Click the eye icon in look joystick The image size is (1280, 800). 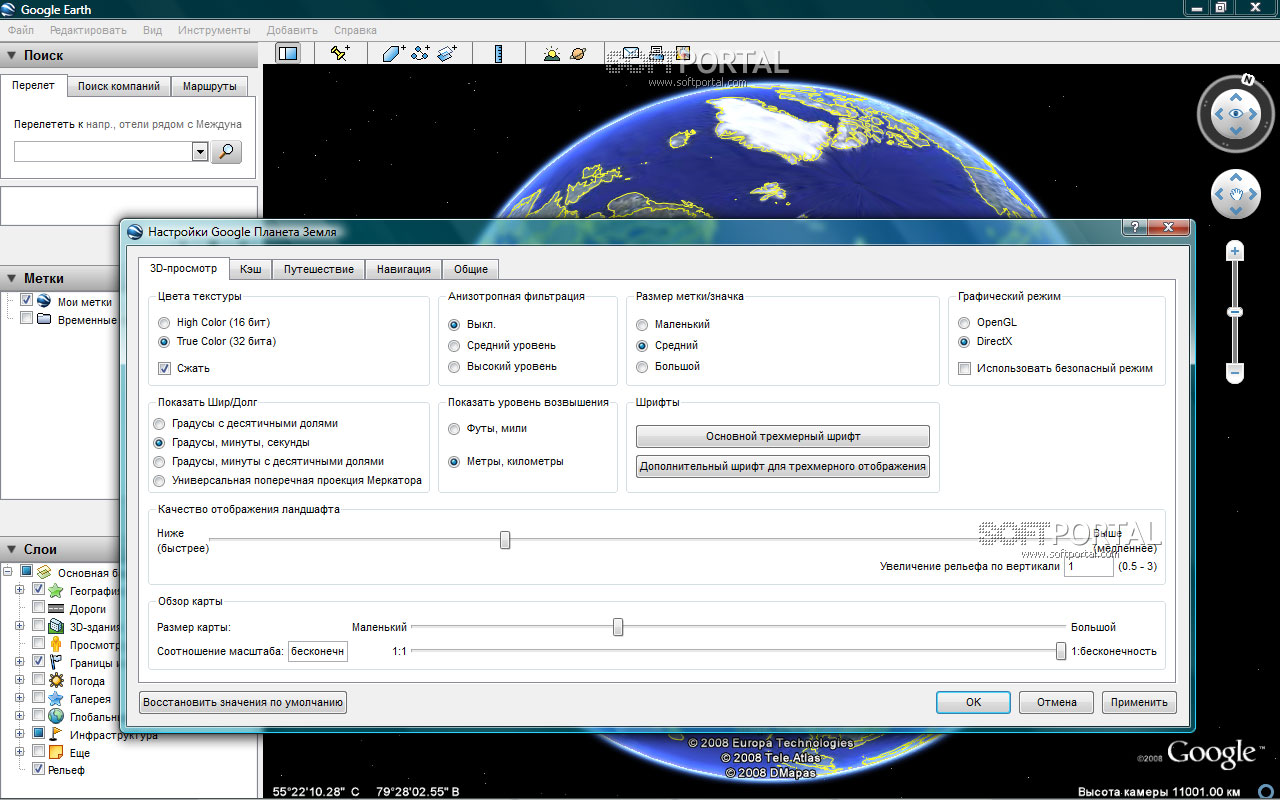click(x=1236, y=114)
